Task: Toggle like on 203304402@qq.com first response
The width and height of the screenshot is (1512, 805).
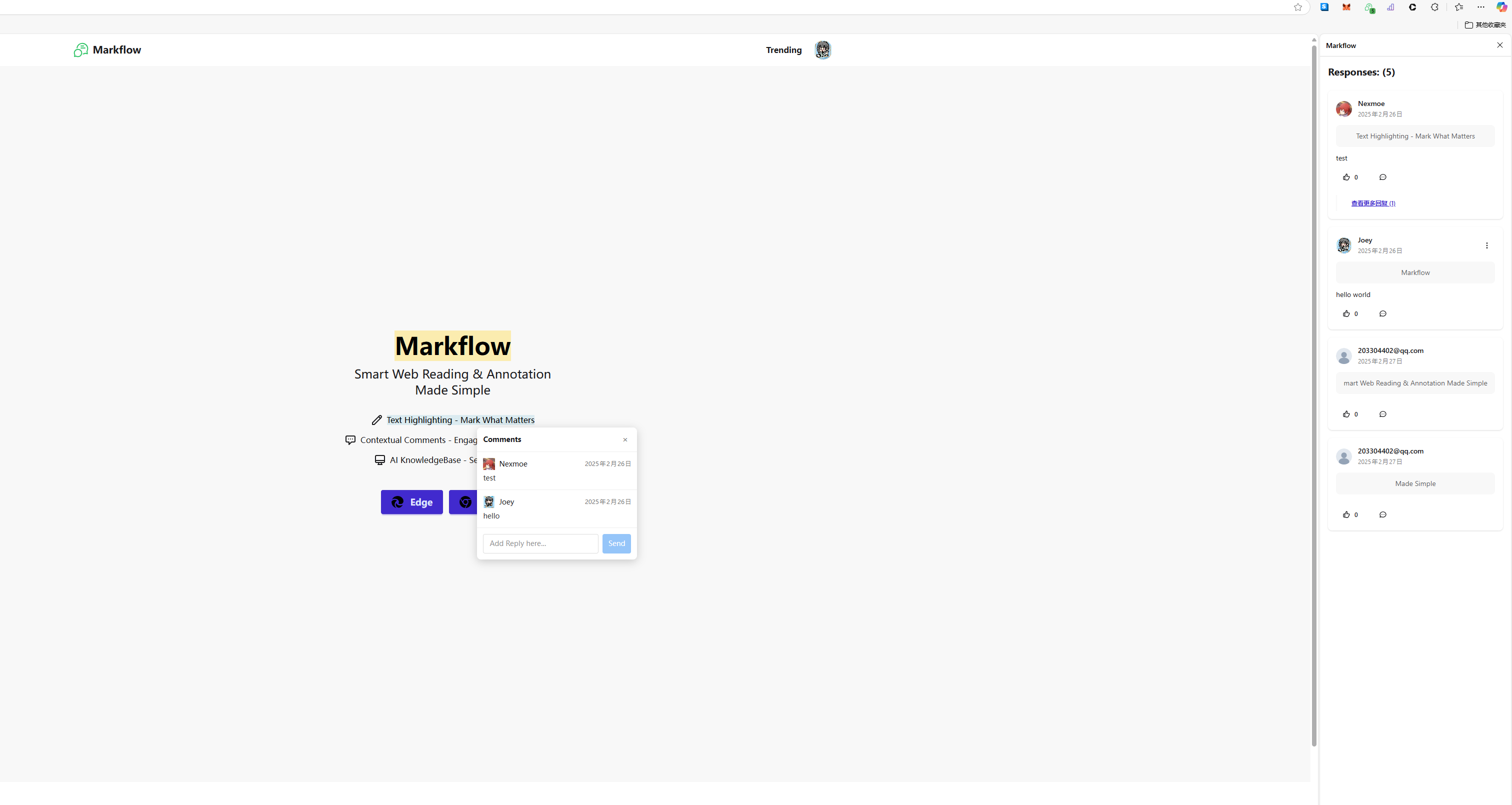Action: [x=1346, y=414]
